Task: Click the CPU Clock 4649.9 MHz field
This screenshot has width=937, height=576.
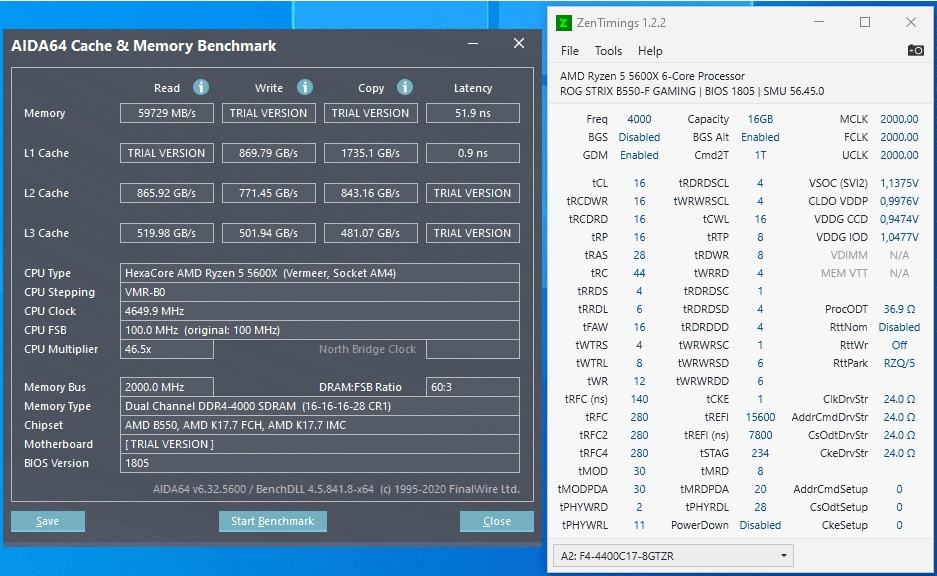Action: coord(320,311)
